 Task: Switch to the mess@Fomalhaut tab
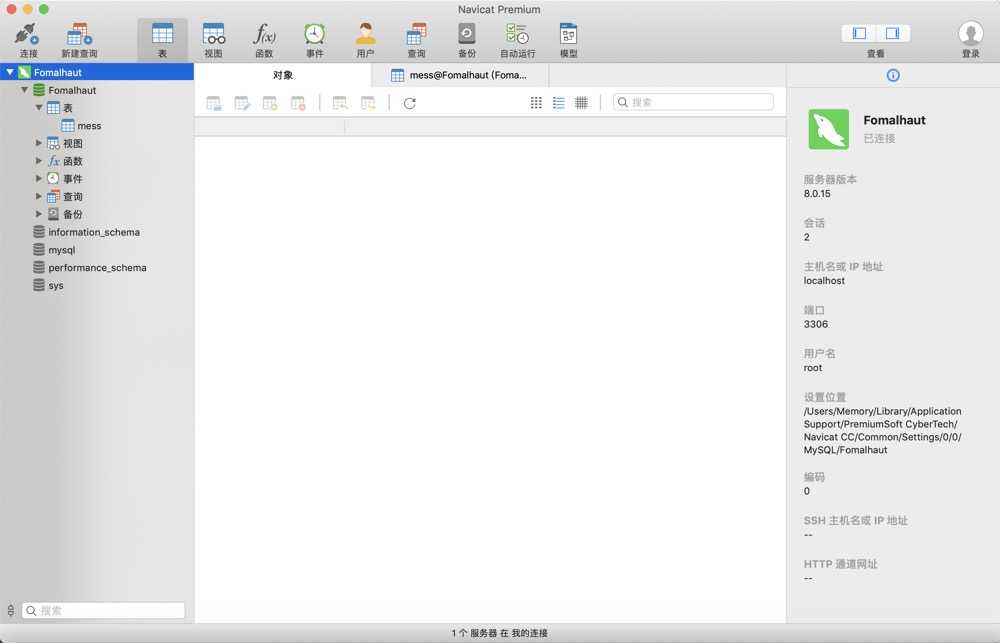[x=460, y=75]
